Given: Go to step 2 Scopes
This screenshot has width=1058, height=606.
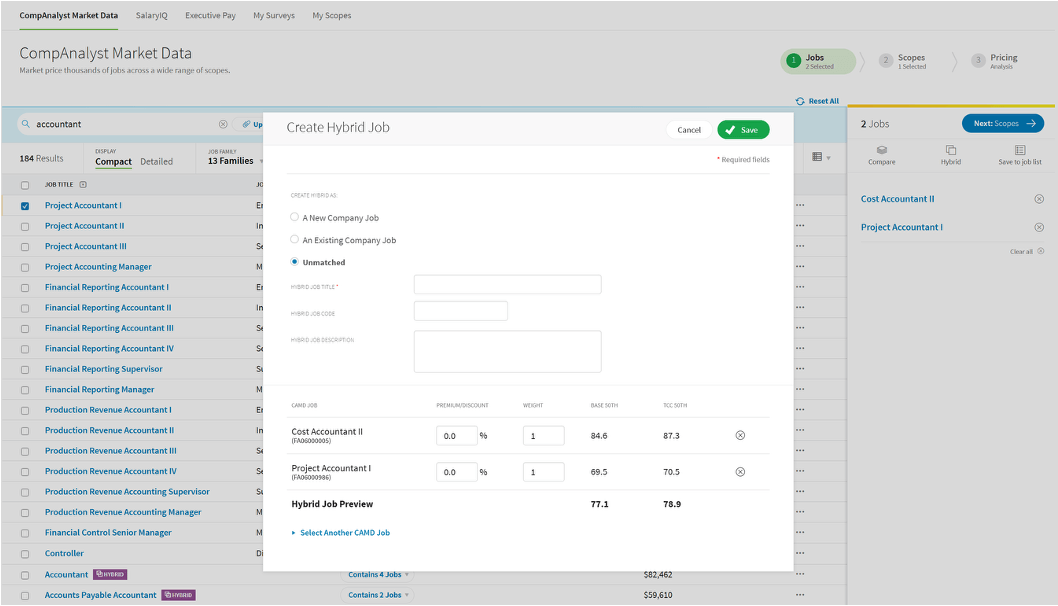Looking at the screenshot, I should point(903,61).
